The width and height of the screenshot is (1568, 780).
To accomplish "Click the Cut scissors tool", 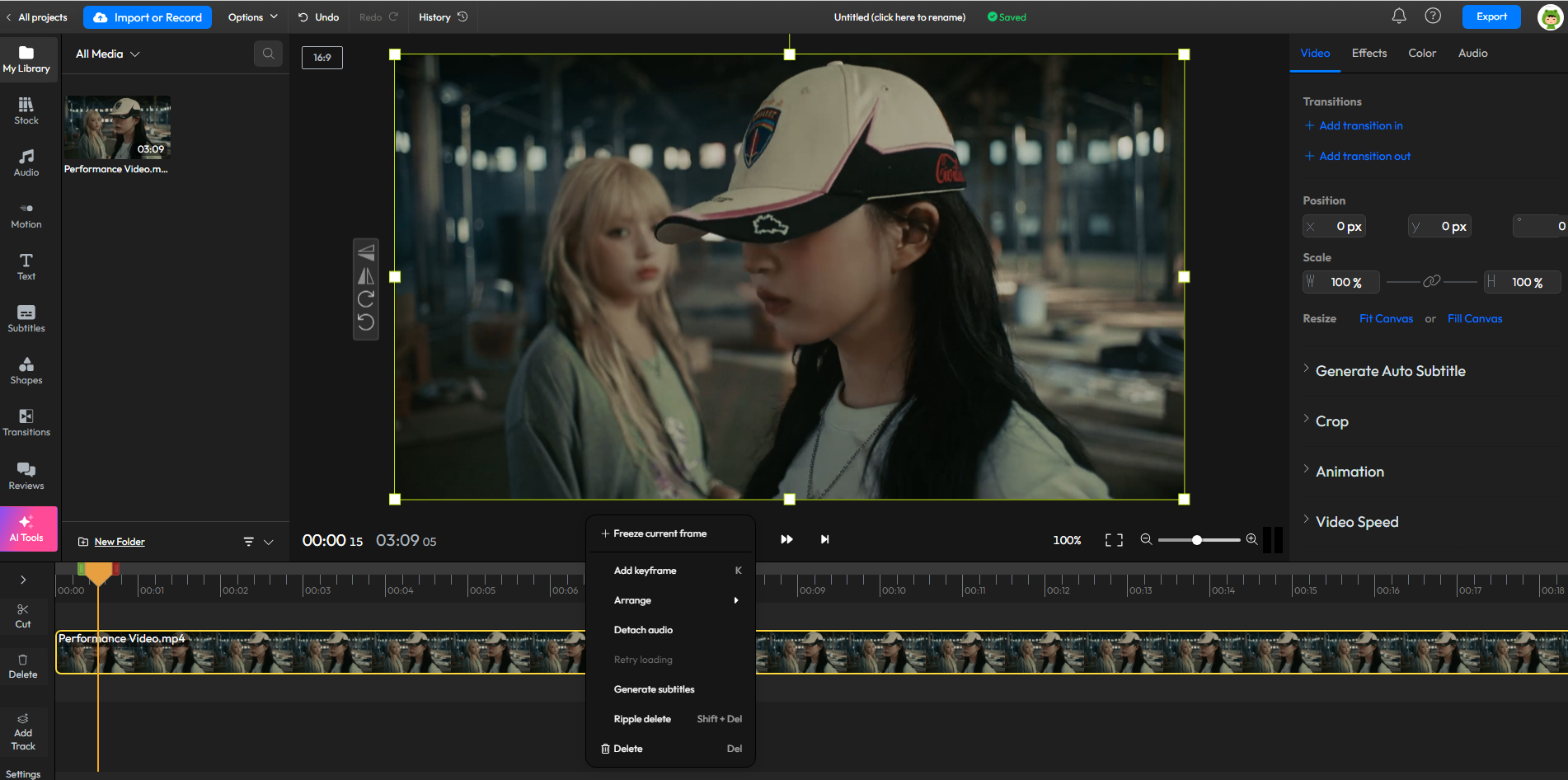I will (x=23, y=615).
